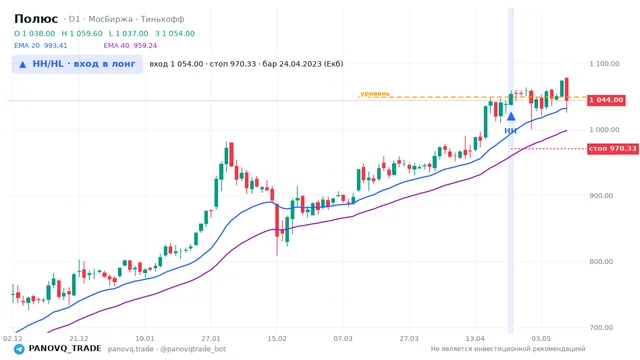Screen dimensions: 640x360
Task: Click the Полюс ticker title
Action: (x=36, y=19)
